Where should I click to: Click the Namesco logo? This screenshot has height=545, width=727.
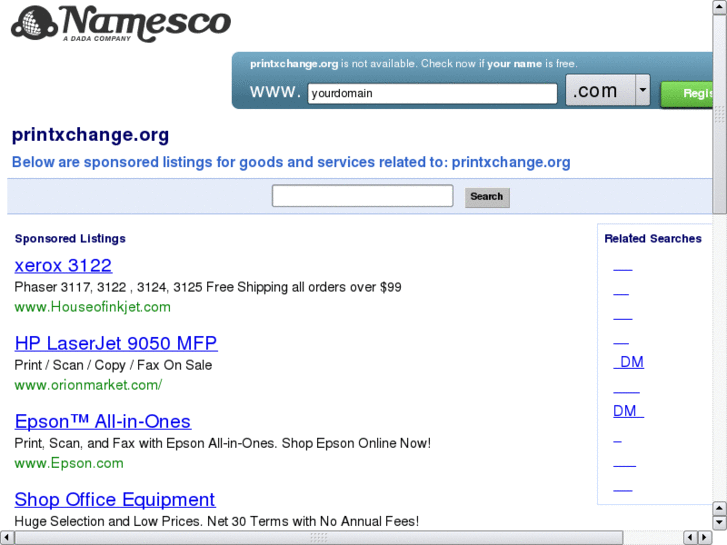(x=121, y=23)
